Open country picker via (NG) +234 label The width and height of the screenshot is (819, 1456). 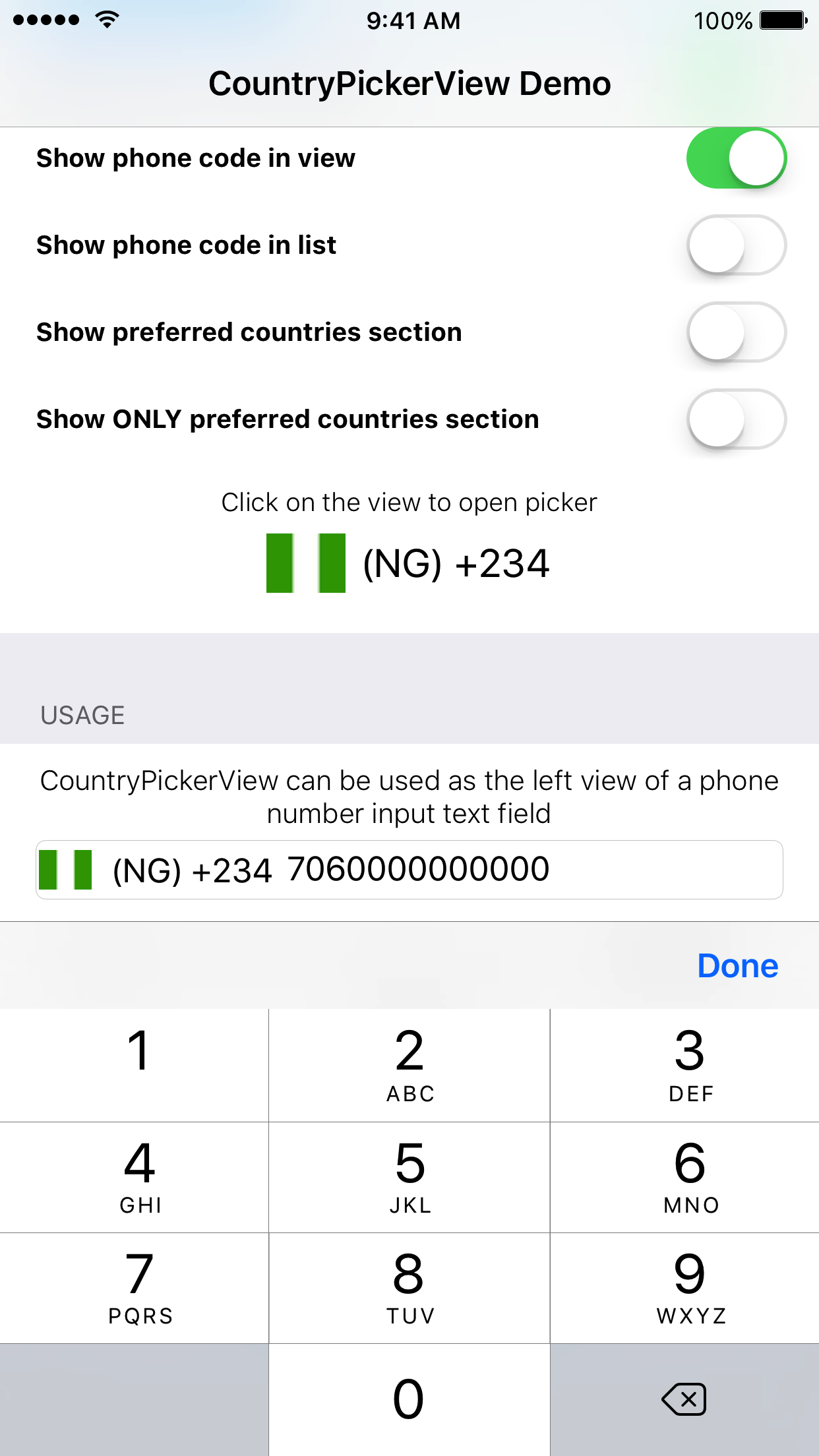click(456, 564)
